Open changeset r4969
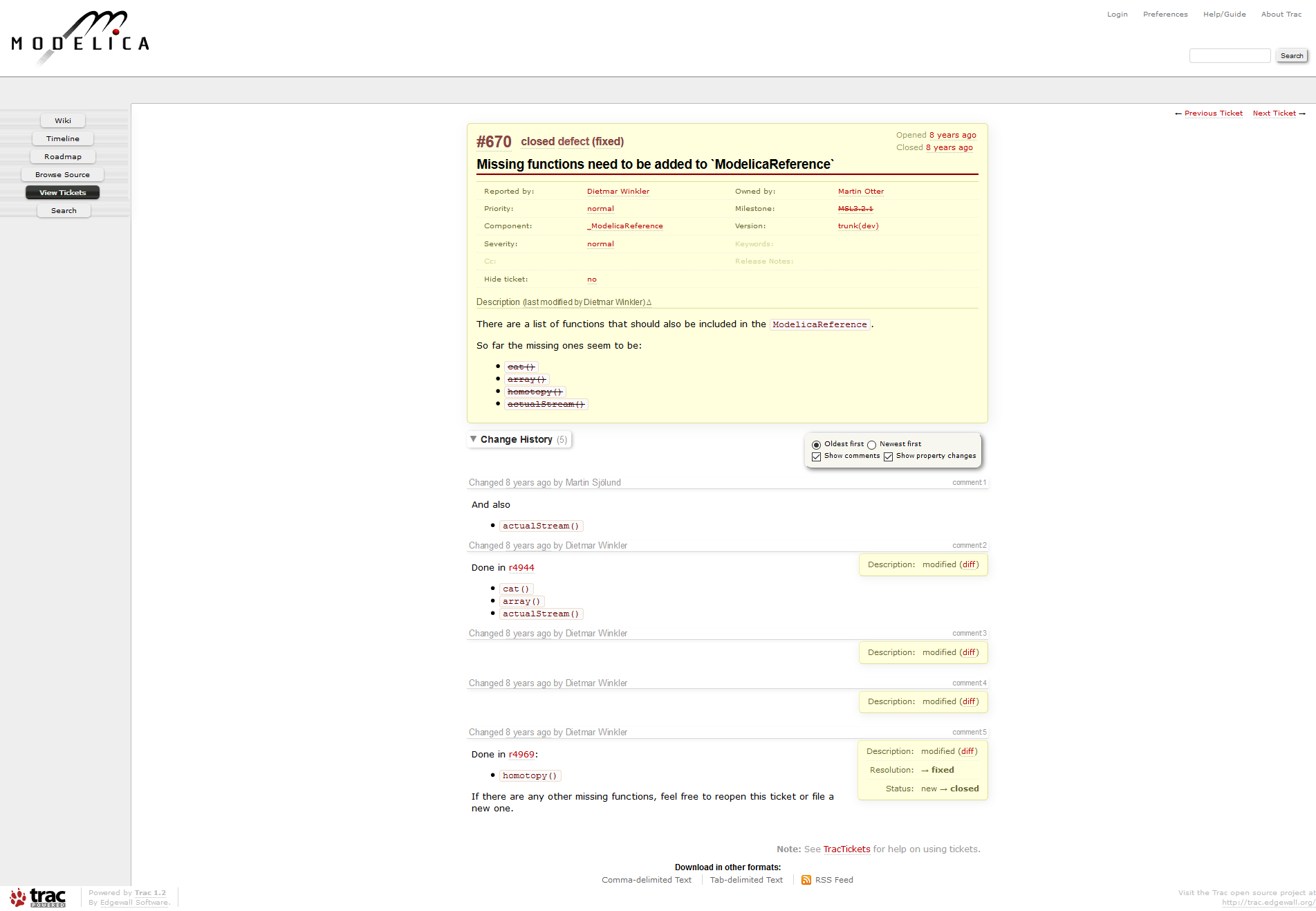Screen dimensions: 1316x911 pyautogui.click(x=522, y=754)
